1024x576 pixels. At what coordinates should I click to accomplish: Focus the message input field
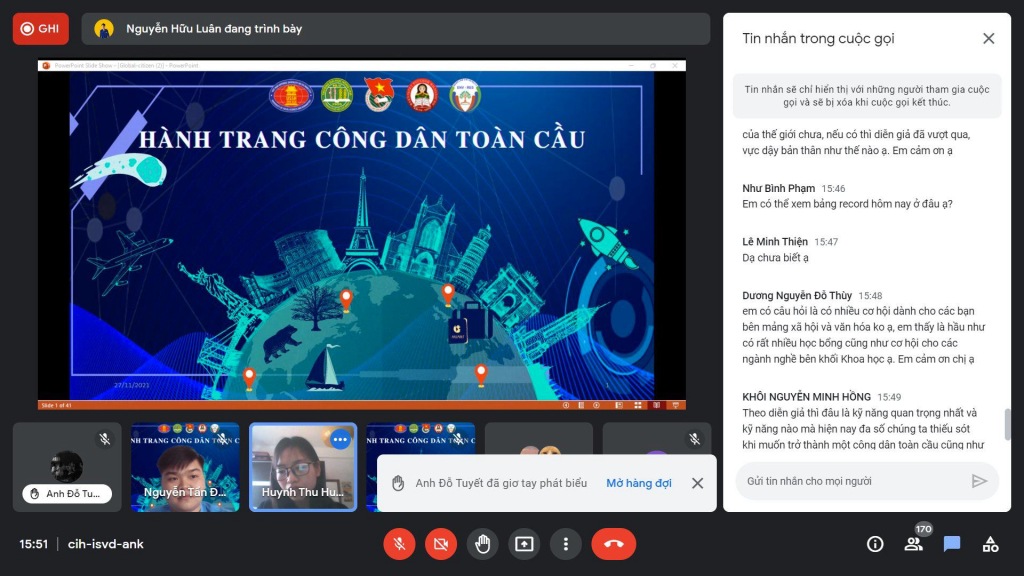point(852,481)
